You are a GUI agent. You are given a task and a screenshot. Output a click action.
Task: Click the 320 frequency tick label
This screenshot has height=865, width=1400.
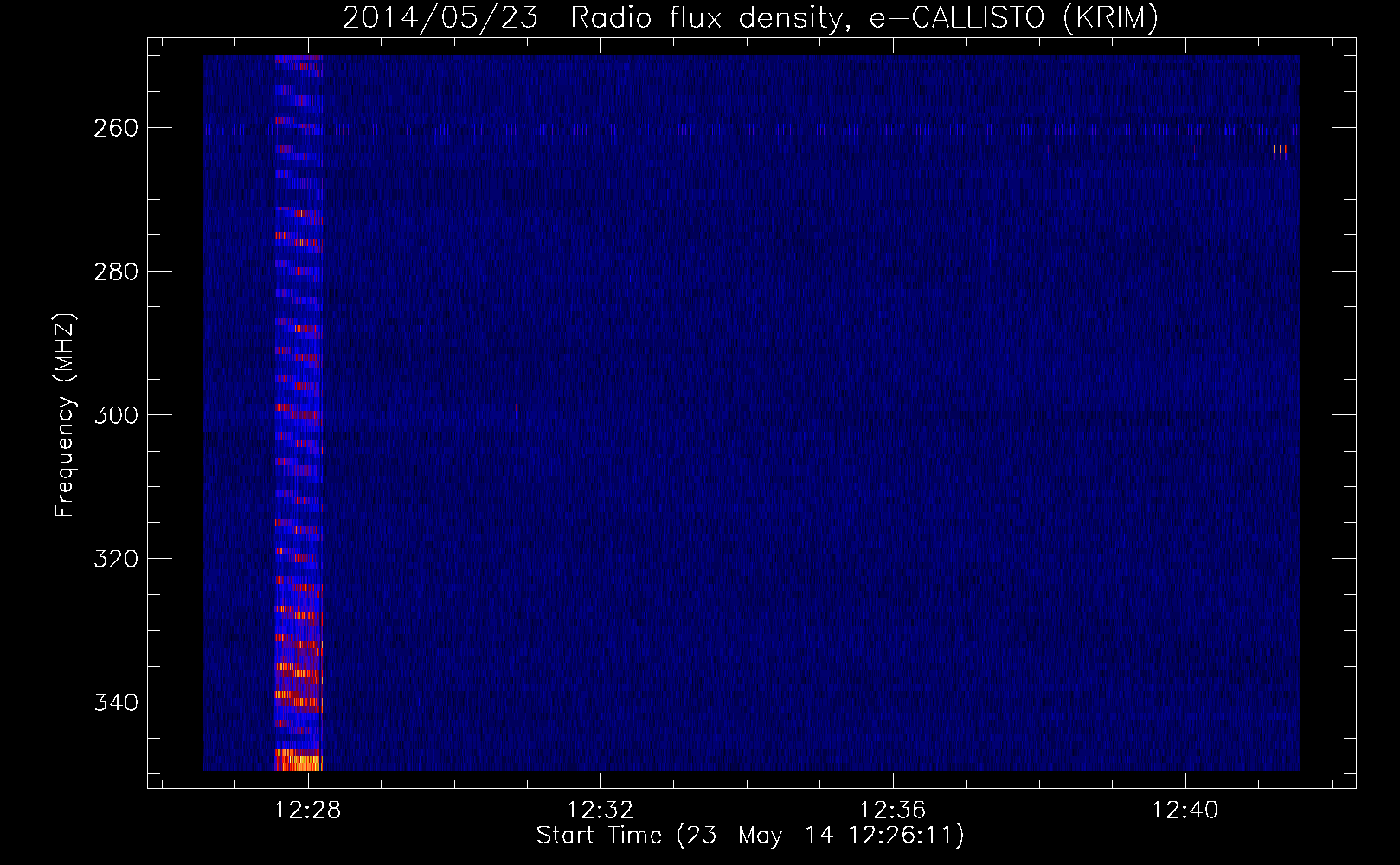(x=116, y=559)
